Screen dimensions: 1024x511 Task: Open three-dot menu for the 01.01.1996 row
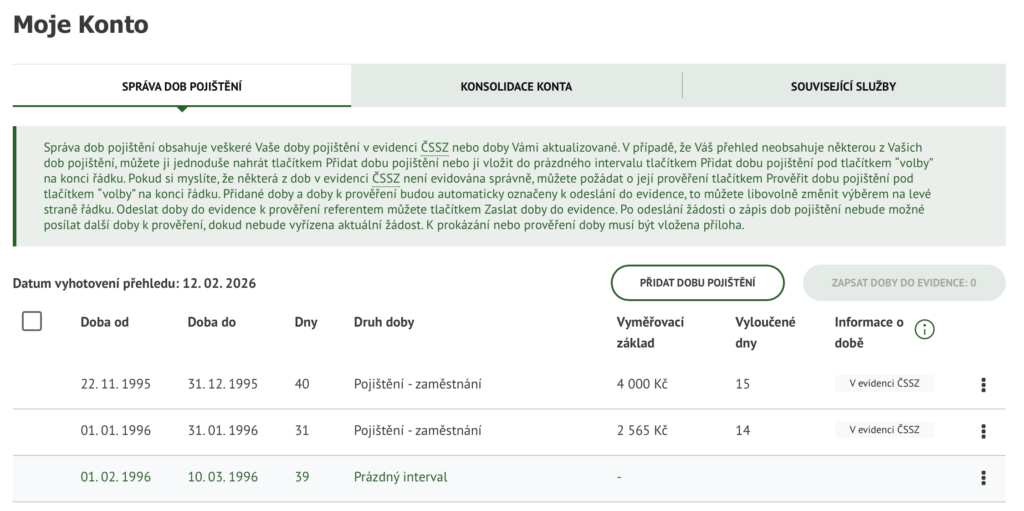click(983, 431)
